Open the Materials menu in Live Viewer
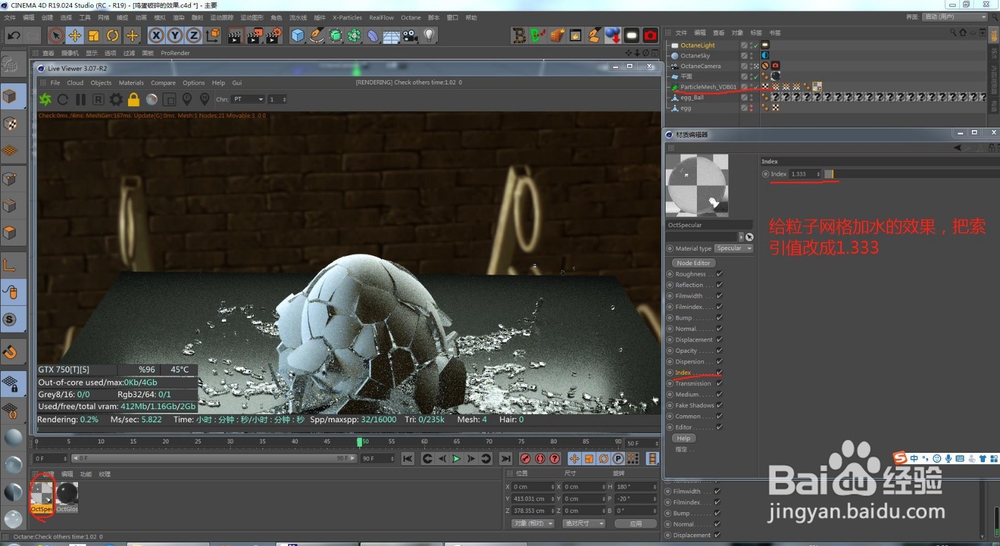The width and height of the screenshot is (1000, 546). pyautogui.click(x=131, y=83)
